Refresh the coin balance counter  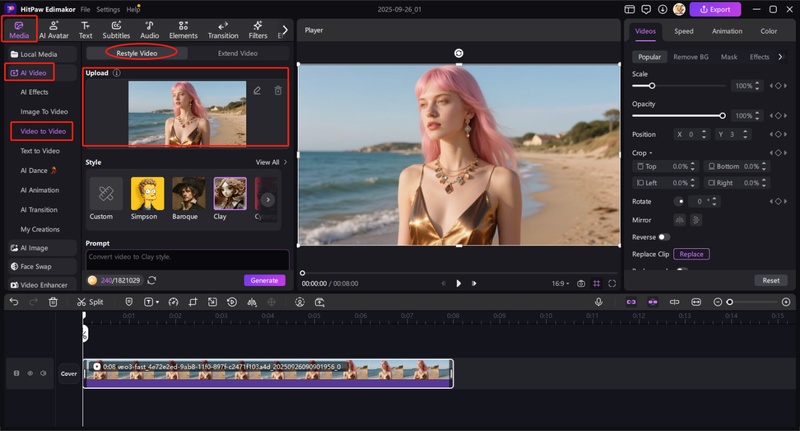coord(152,280)
